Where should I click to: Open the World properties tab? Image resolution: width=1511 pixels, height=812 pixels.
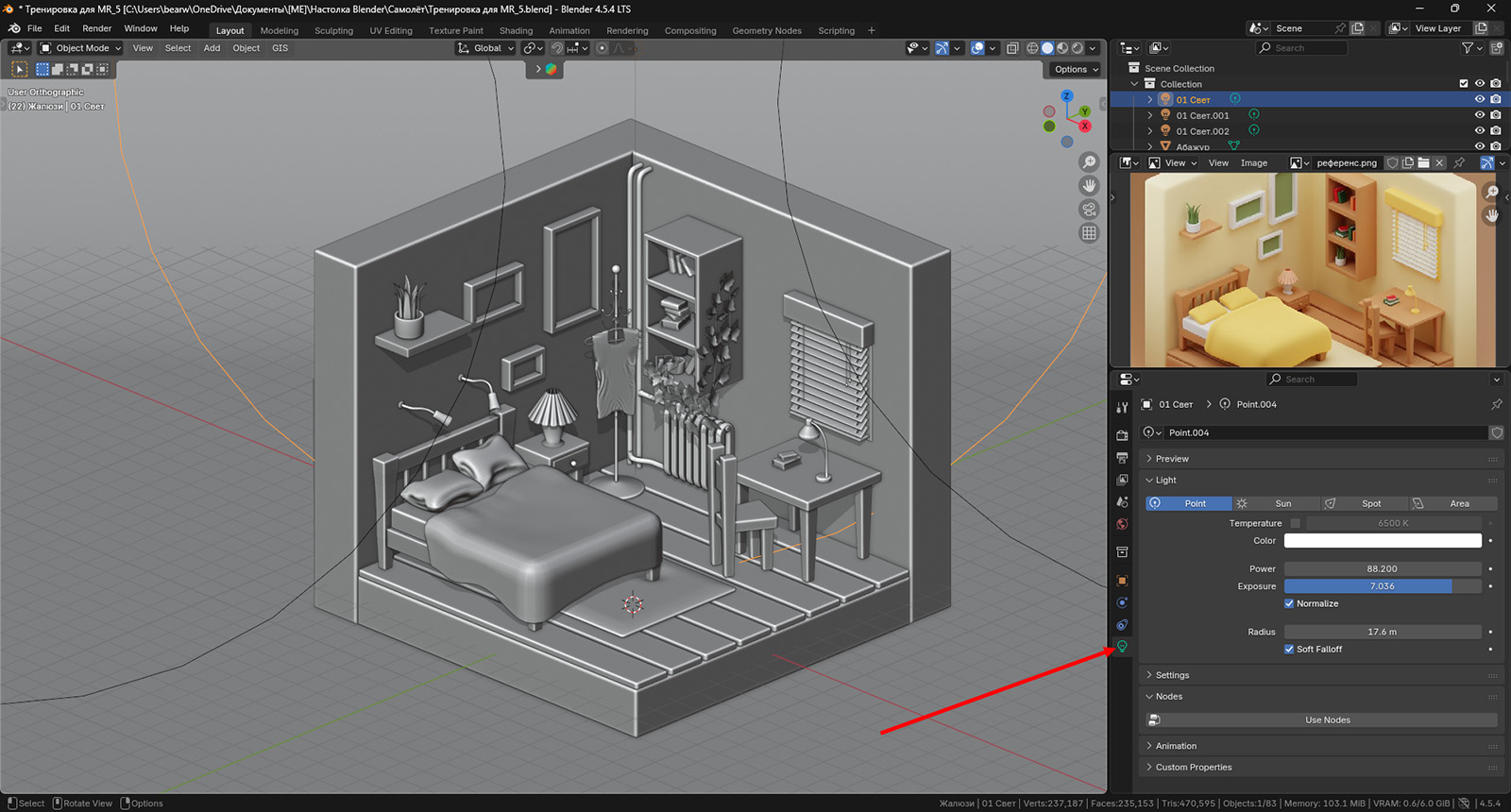click(1122, 524)
